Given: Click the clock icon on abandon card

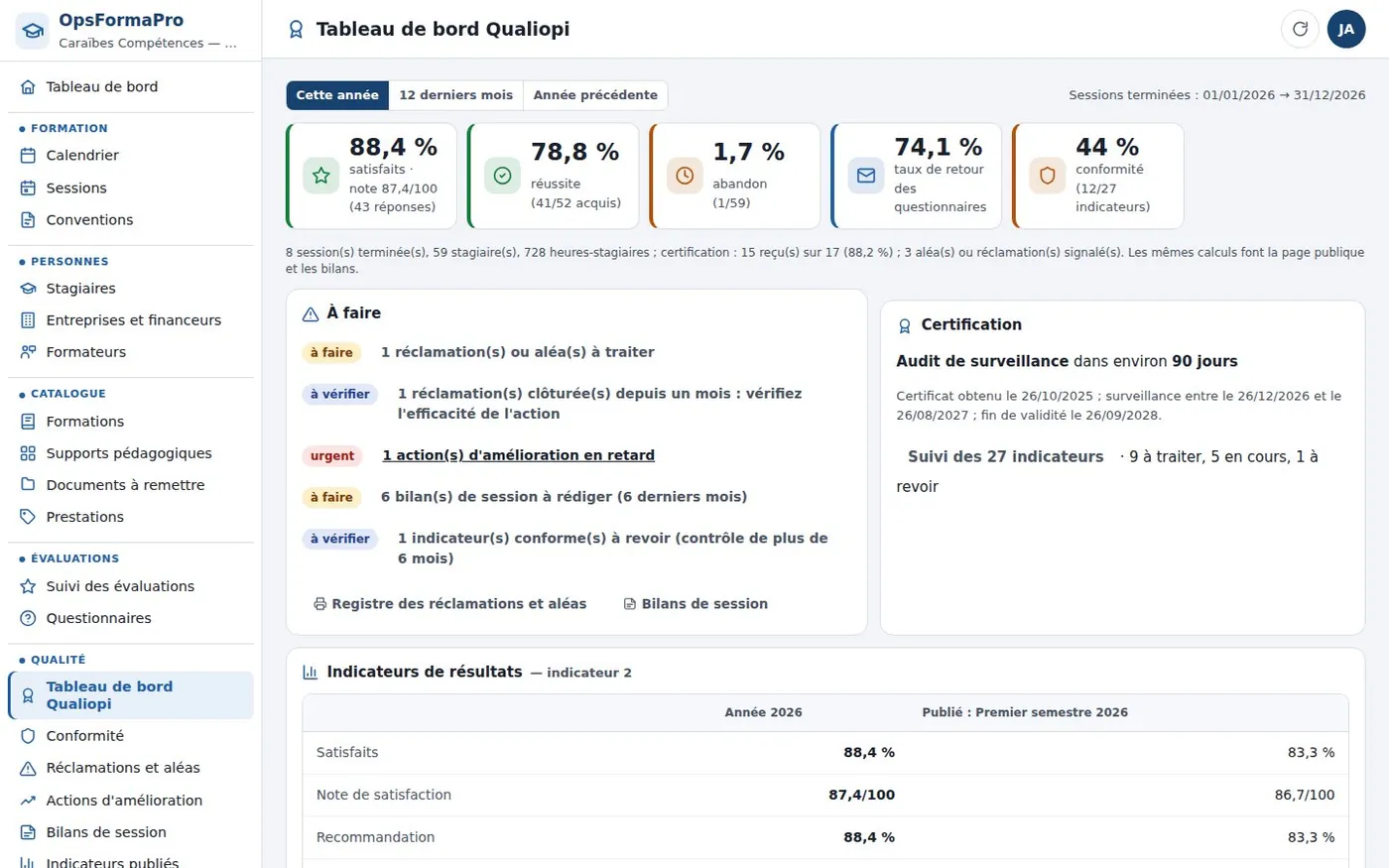Looking at the screenshot, I should (x=685, y=176).
